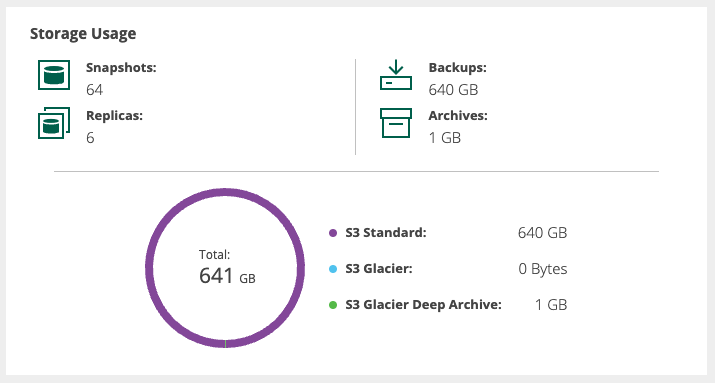715x383 pixels.
Task: Select the Backups label
Action: point(457,67)
